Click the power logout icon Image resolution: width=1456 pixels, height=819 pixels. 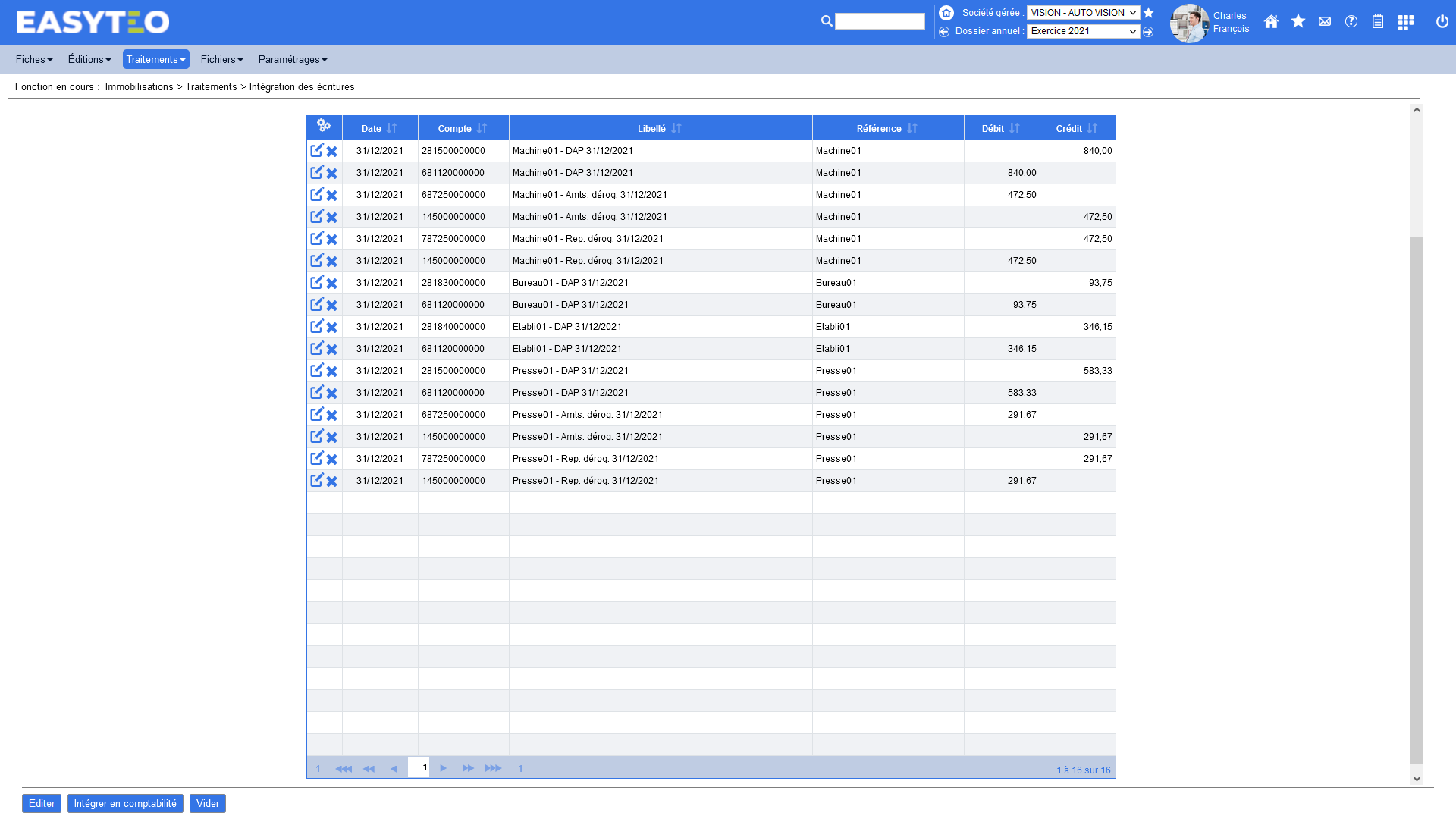(x=1442, y=22)
